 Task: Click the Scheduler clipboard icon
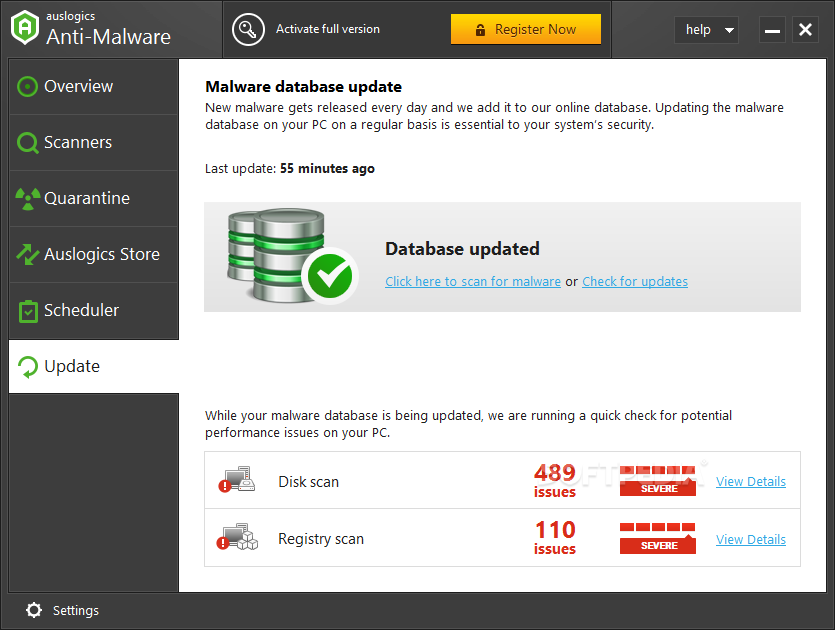tap(28, 311)
